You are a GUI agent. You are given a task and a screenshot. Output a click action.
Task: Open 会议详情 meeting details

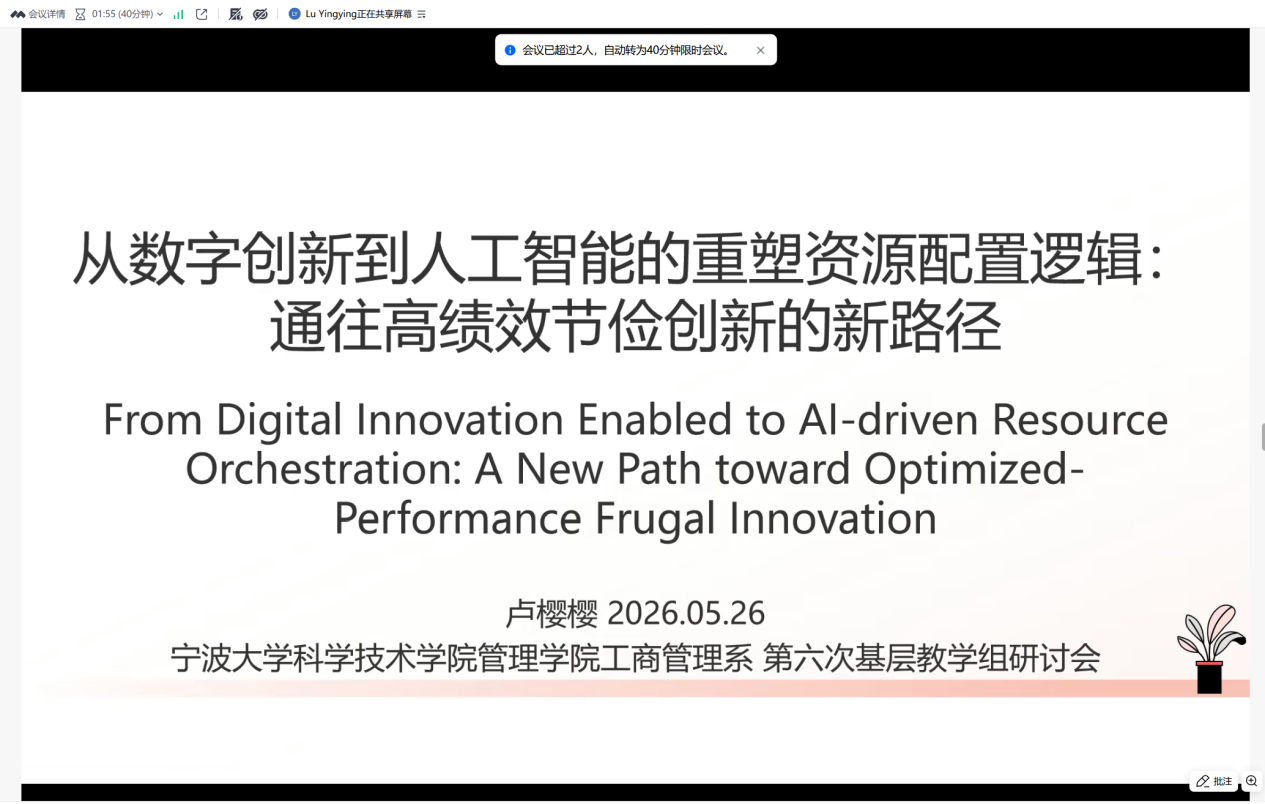[x=38, y=14]
